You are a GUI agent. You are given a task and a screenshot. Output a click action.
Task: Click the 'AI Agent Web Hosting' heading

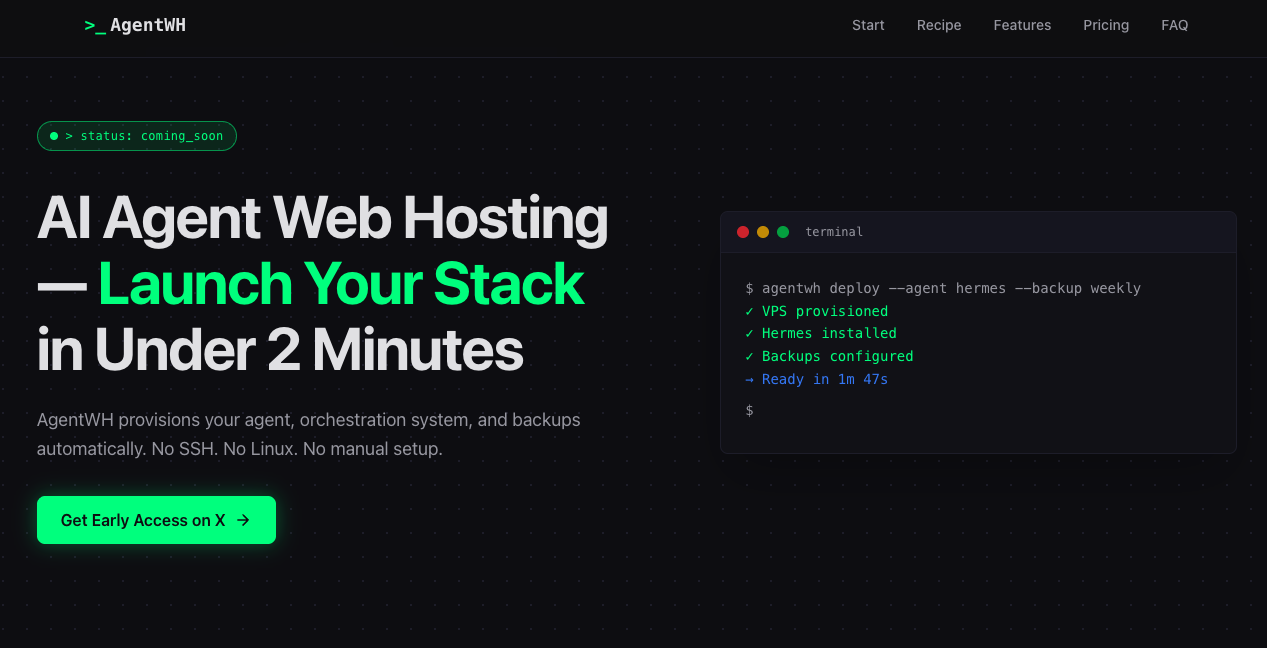[322, 217]
